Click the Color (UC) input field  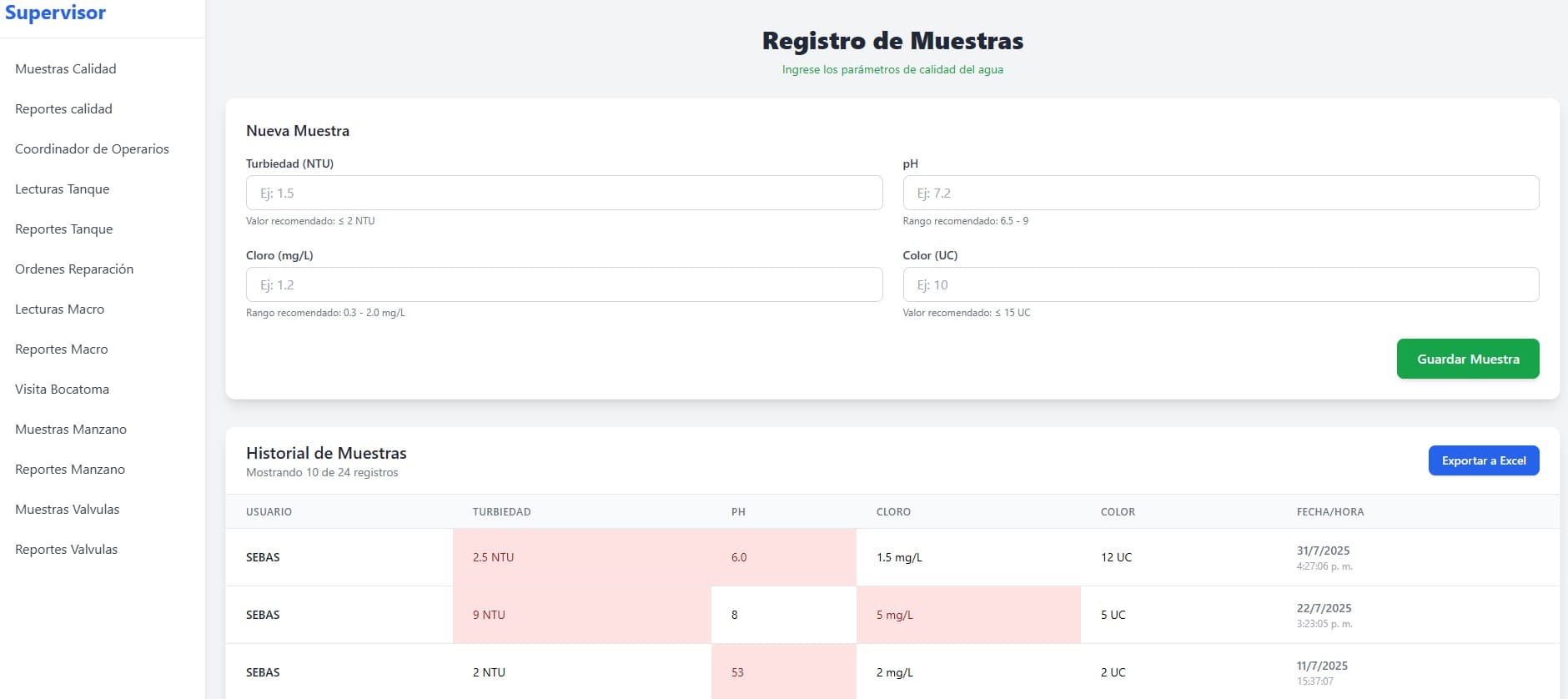click(x=1221, y=284)
